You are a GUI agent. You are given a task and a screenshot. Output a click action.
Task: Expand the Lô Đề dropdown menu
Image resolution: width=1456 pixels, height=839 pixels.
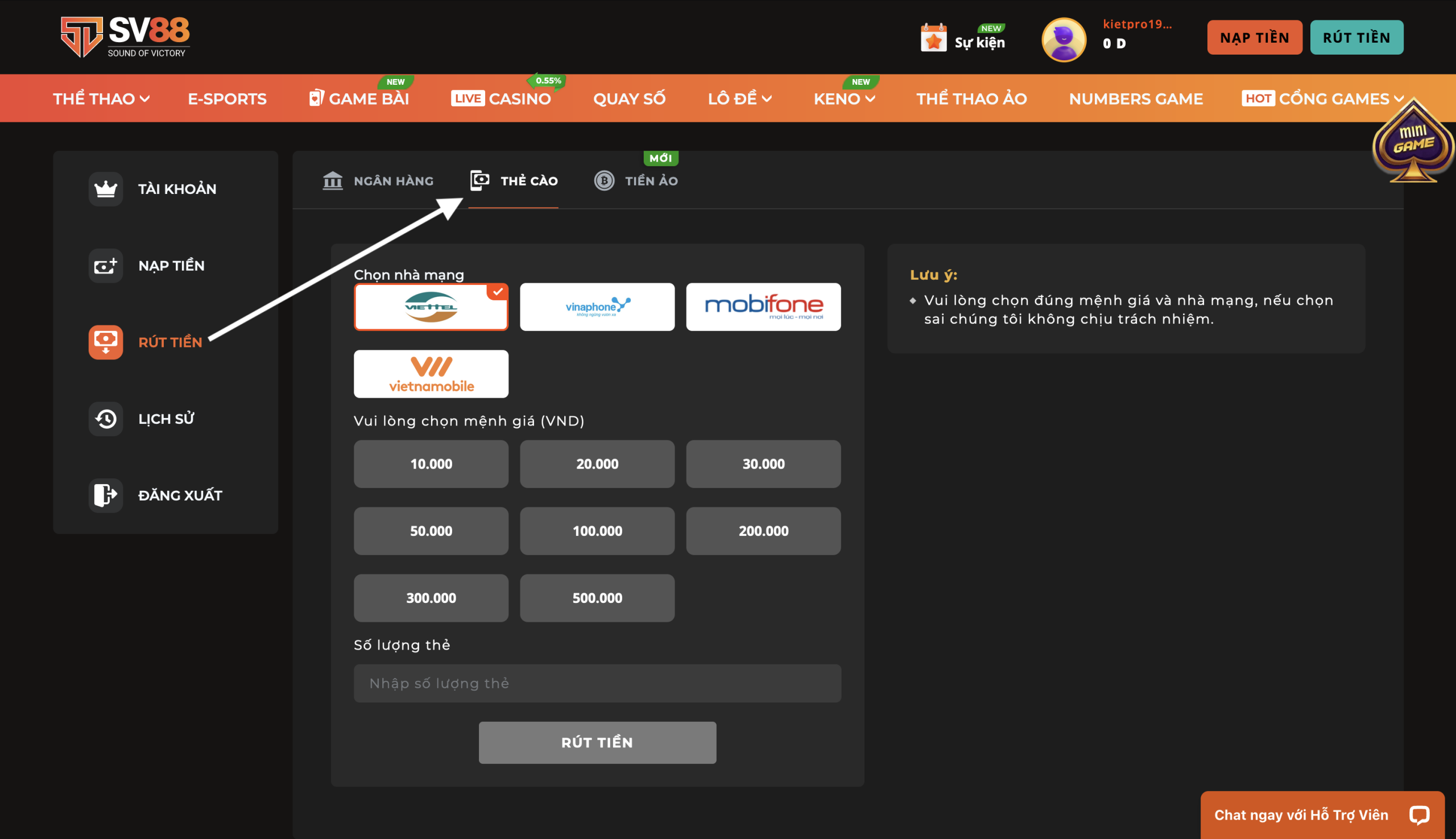click(739, 99)
